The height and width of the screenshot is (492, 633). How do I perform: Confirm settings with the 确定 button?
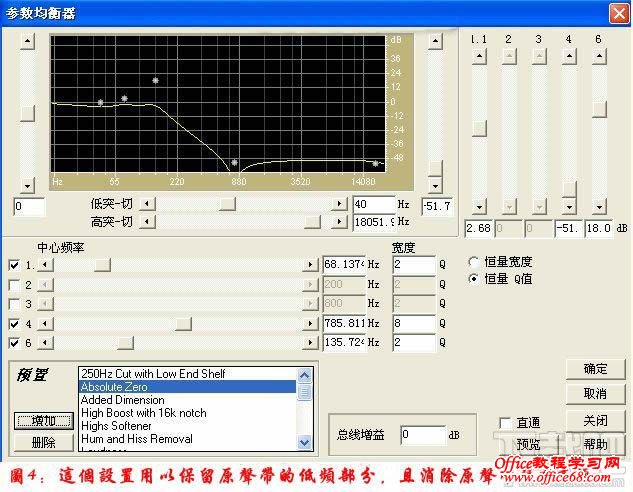594,370
